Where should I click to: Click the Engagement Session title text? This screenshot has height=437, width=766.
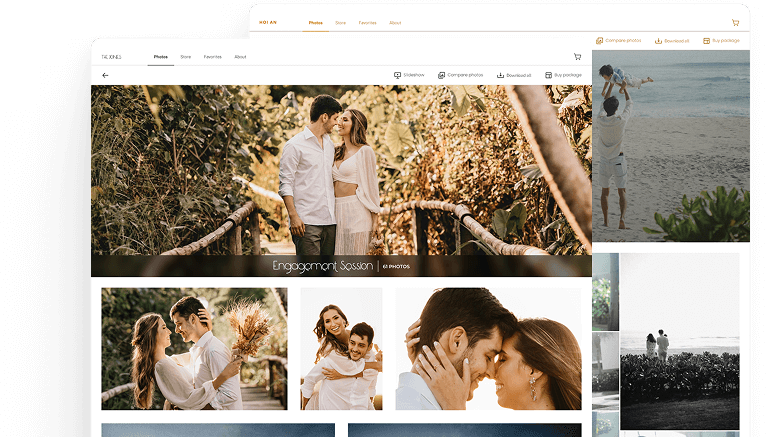322,266
